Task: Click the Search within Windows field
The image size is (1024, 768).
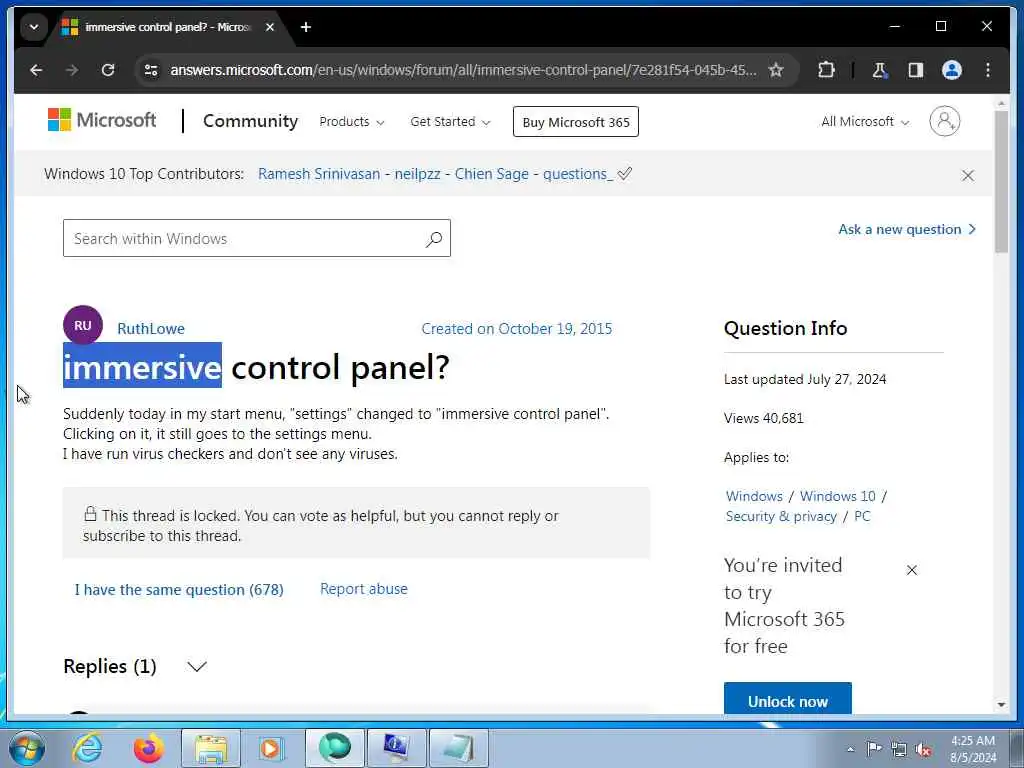Action: [257, 238]
